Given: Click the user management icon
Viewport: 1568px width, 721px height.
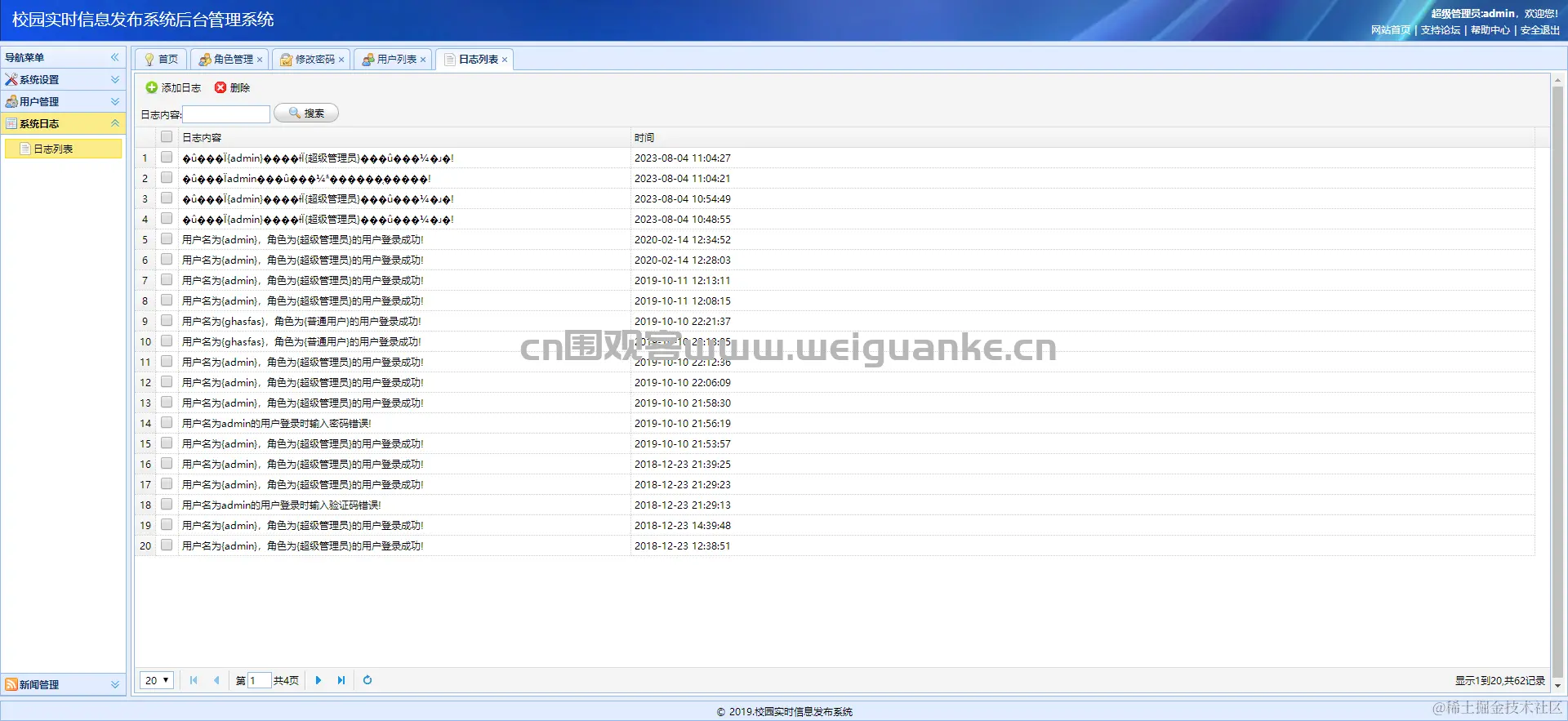Looking at the screenshot, I should pyautogui.click(x=11, y=101).
